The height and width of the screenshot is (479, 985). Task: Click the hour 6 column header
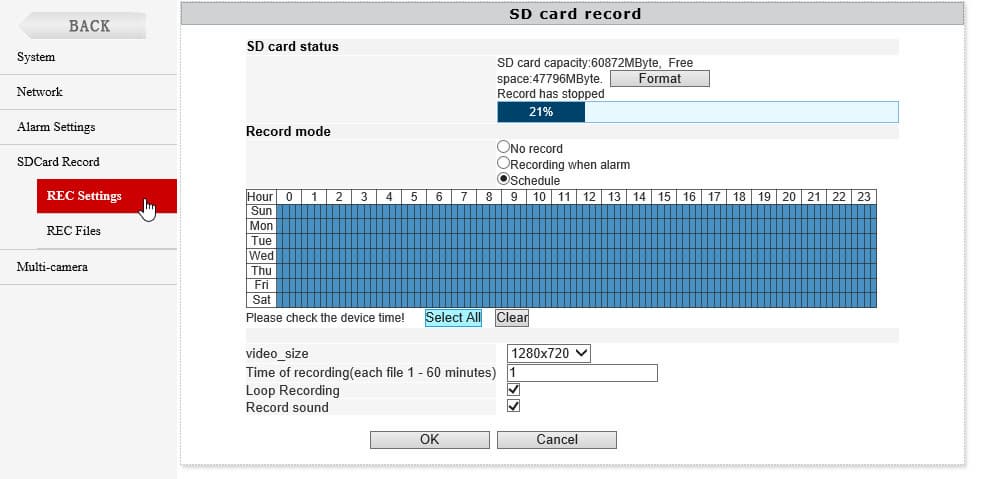pyautogui.click(x=439, y=197)
